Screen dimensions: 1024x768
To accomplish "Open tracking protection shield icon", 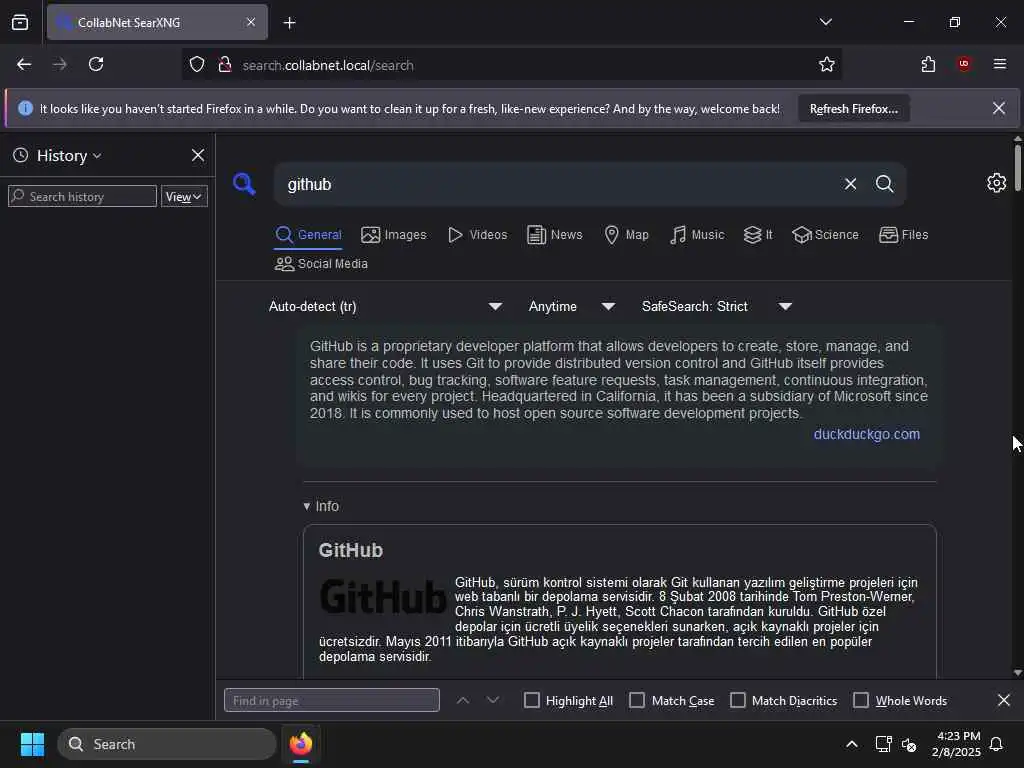I will coord(197,65).
